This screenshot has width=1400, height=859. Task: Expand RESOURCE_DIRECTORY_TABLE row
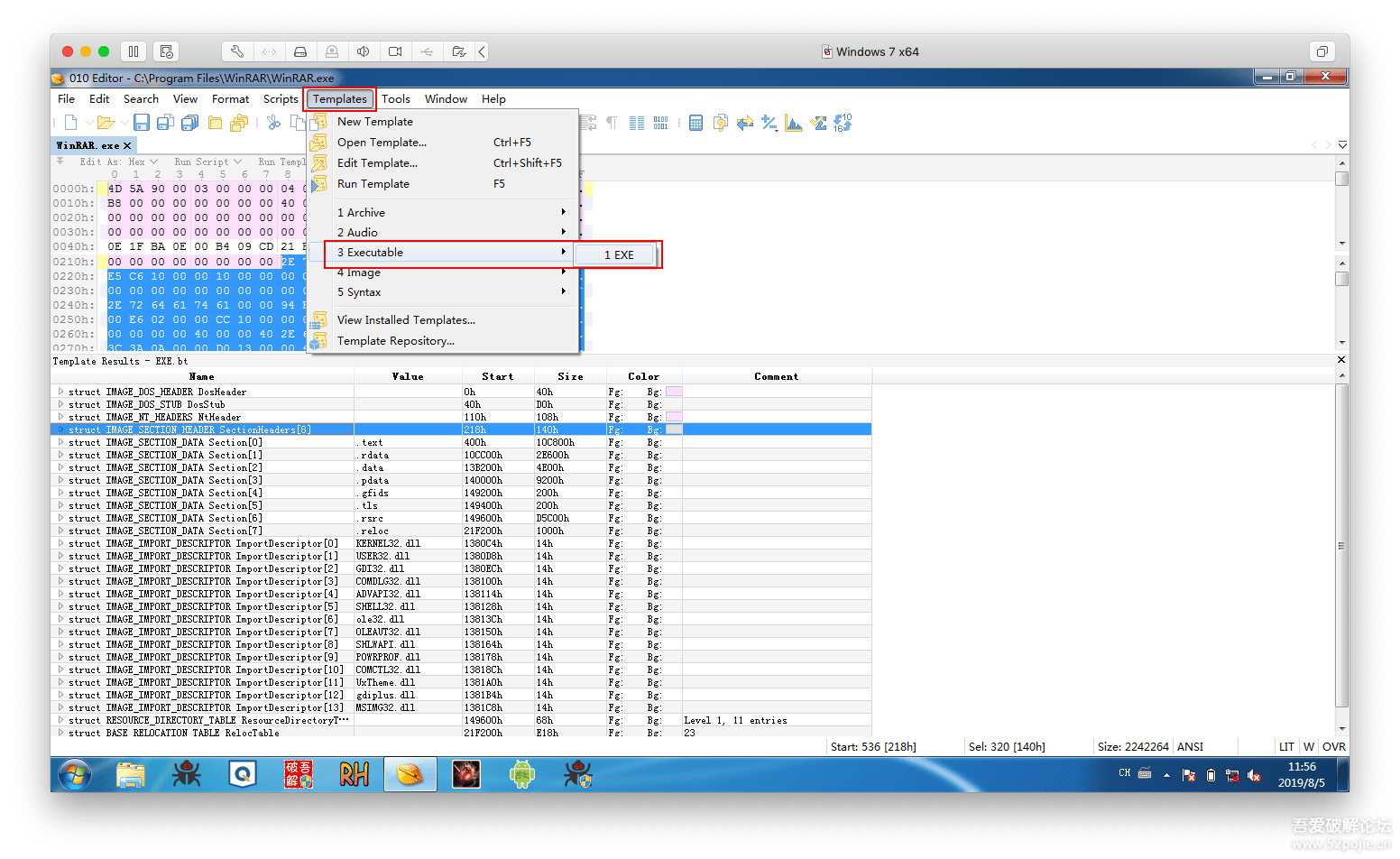pyautogui.click(x=60, y=720)
